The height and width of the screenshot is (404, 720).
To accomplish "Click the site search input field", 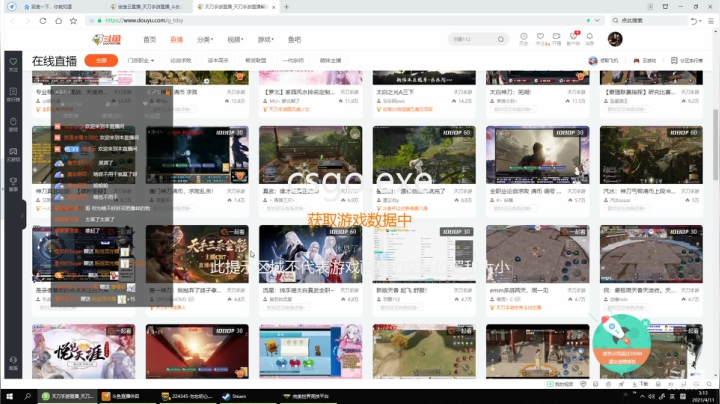I will point(473,39).
